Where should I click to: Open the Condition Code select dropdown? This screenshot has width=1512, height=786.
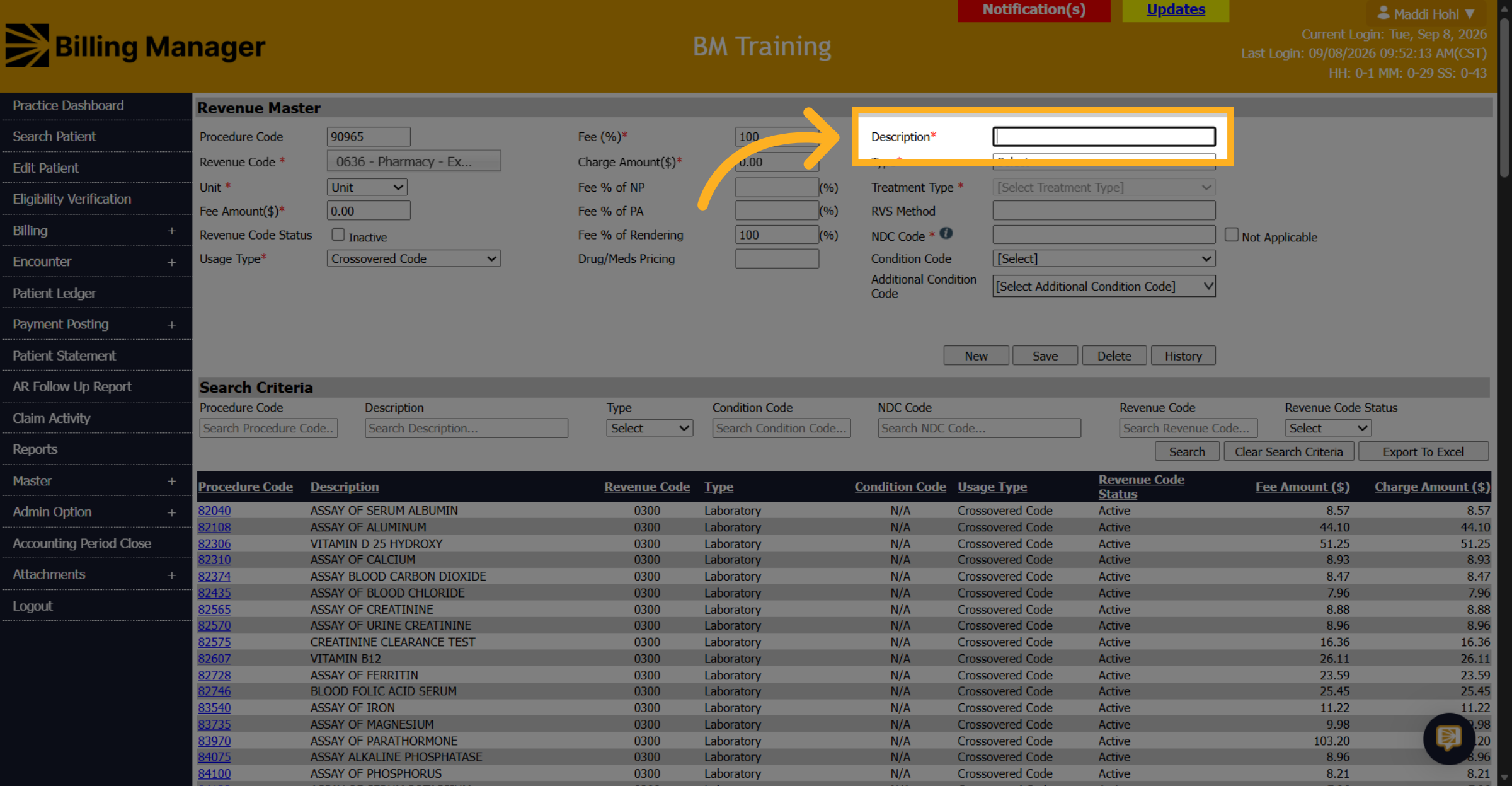(1104, 259)
